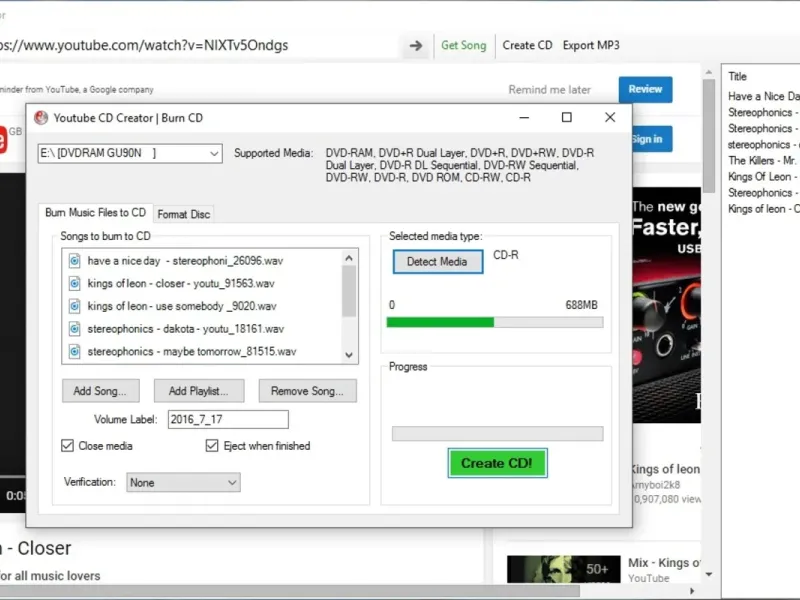Select Have a Nice Day in Title list
This screenshot has width=800, height=600.
pos(763,96)
